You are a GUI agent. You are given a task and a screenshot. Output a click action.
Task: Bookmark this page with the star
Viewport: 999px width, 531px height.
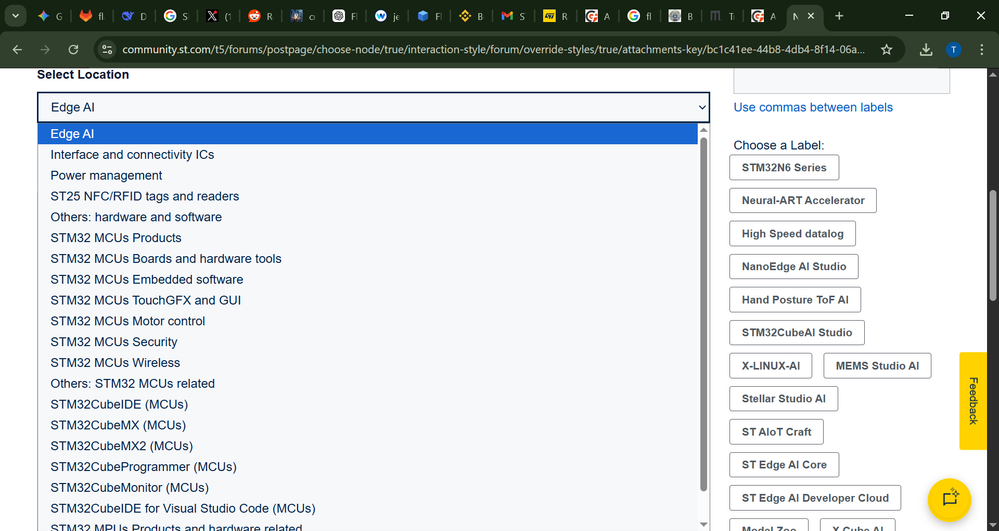click(x=886, y=50)
